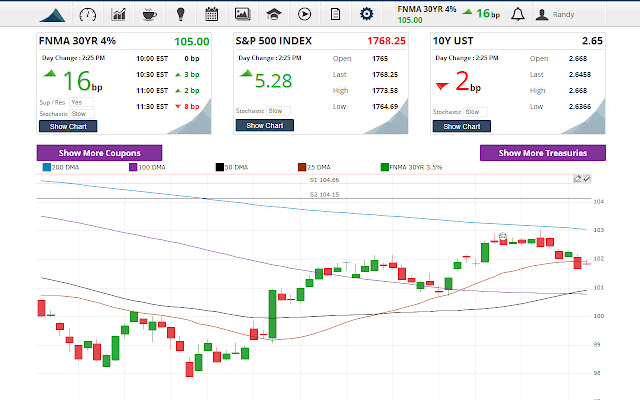Open the settings gear icon
Screen dimensions: 640x400
pos(366,14)
